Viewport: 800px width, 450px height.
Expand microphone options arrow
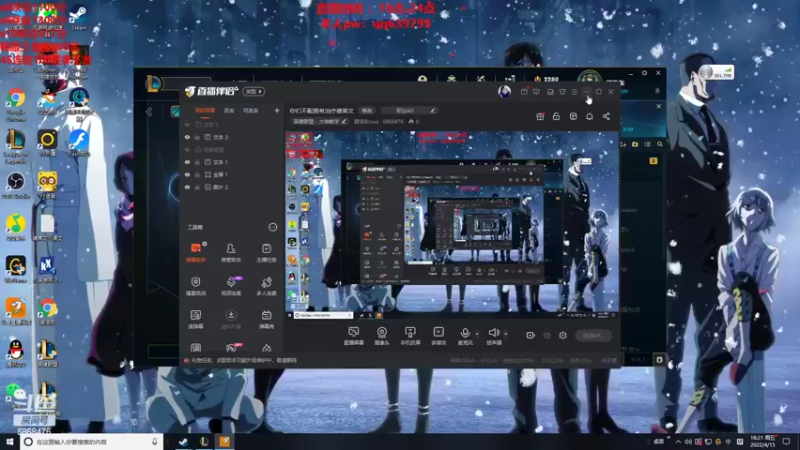pos(477,334)
